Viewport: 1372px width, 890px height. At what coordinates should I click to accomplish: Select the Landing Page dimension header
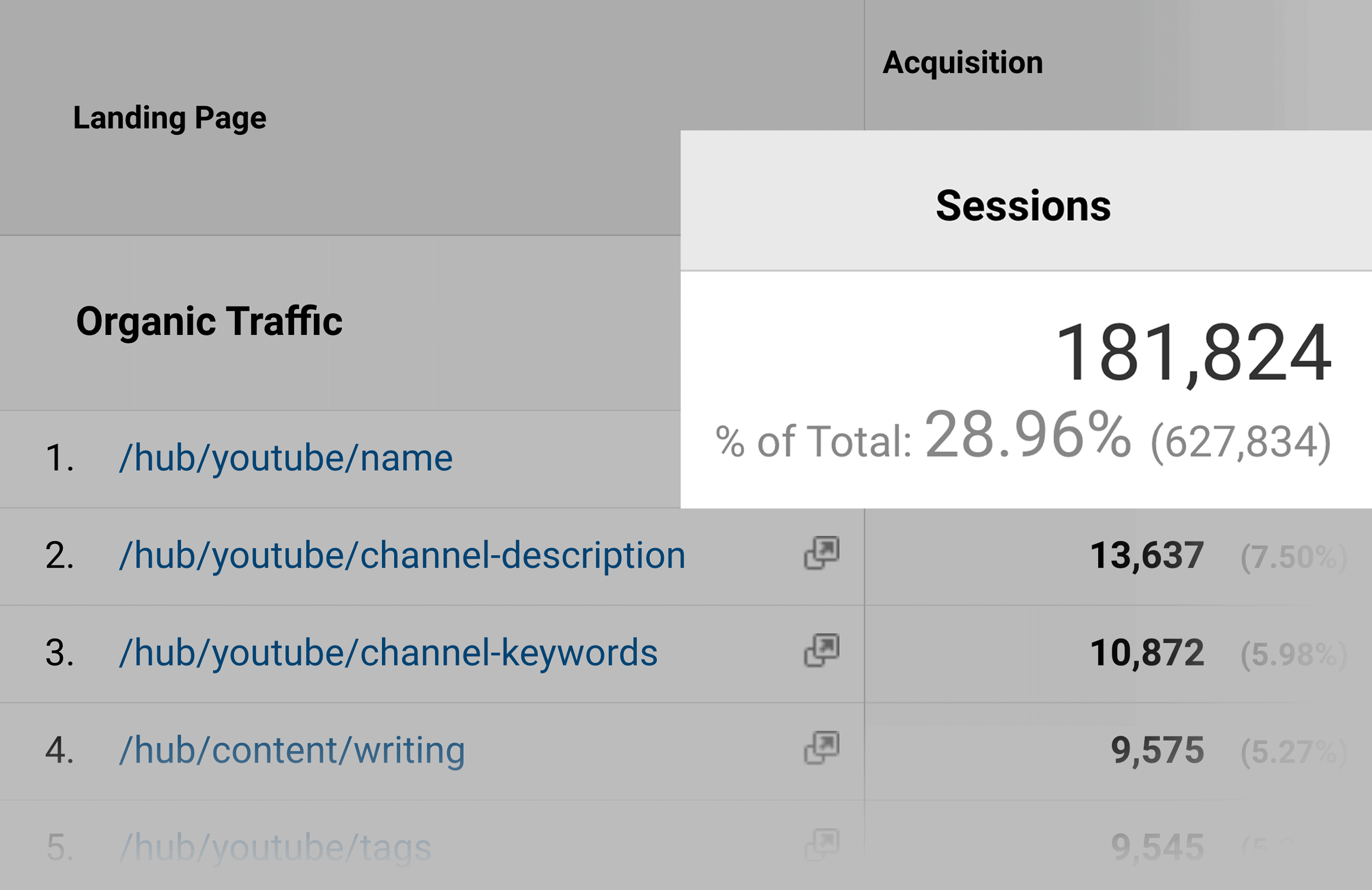point(170,118)
